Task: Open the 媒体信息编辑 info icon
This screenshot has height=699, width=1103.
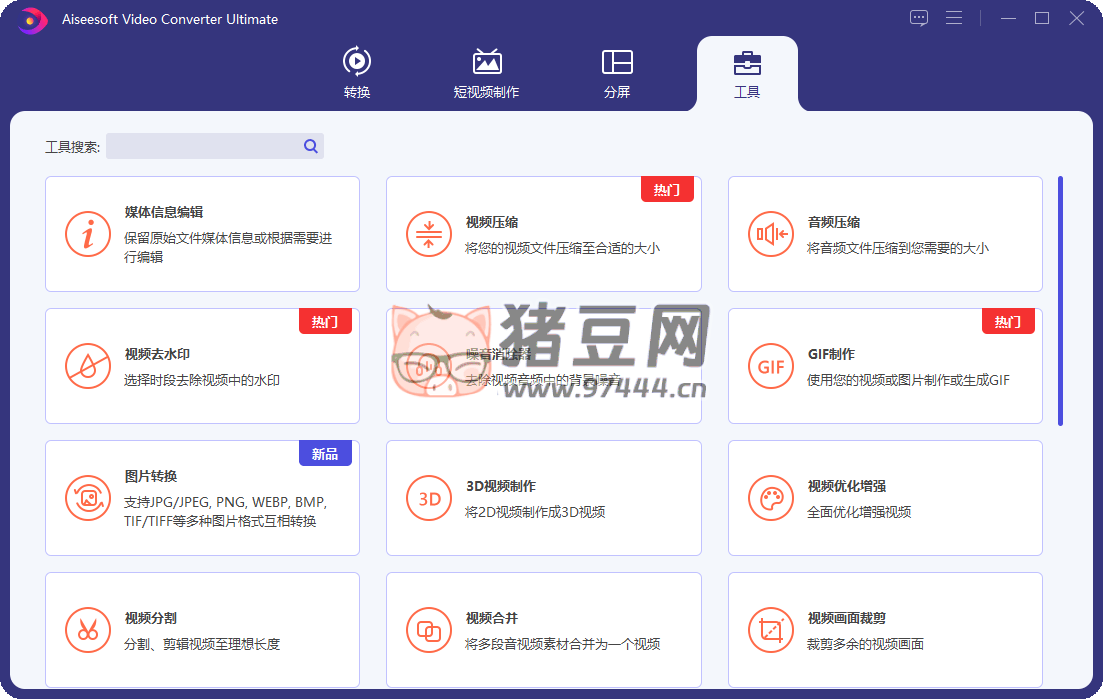Action: point(88,235)
